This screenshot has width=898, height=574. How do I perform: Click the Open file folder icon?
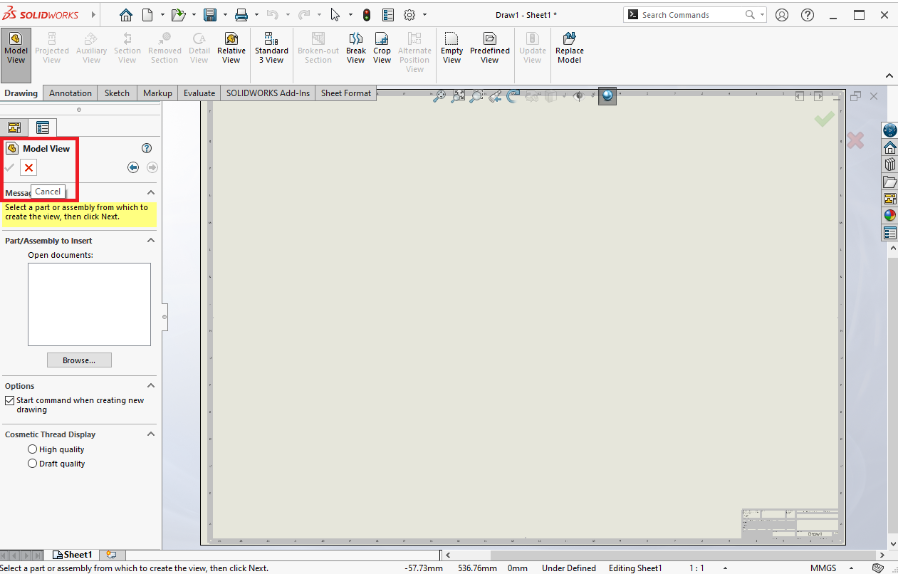point(179,15)
